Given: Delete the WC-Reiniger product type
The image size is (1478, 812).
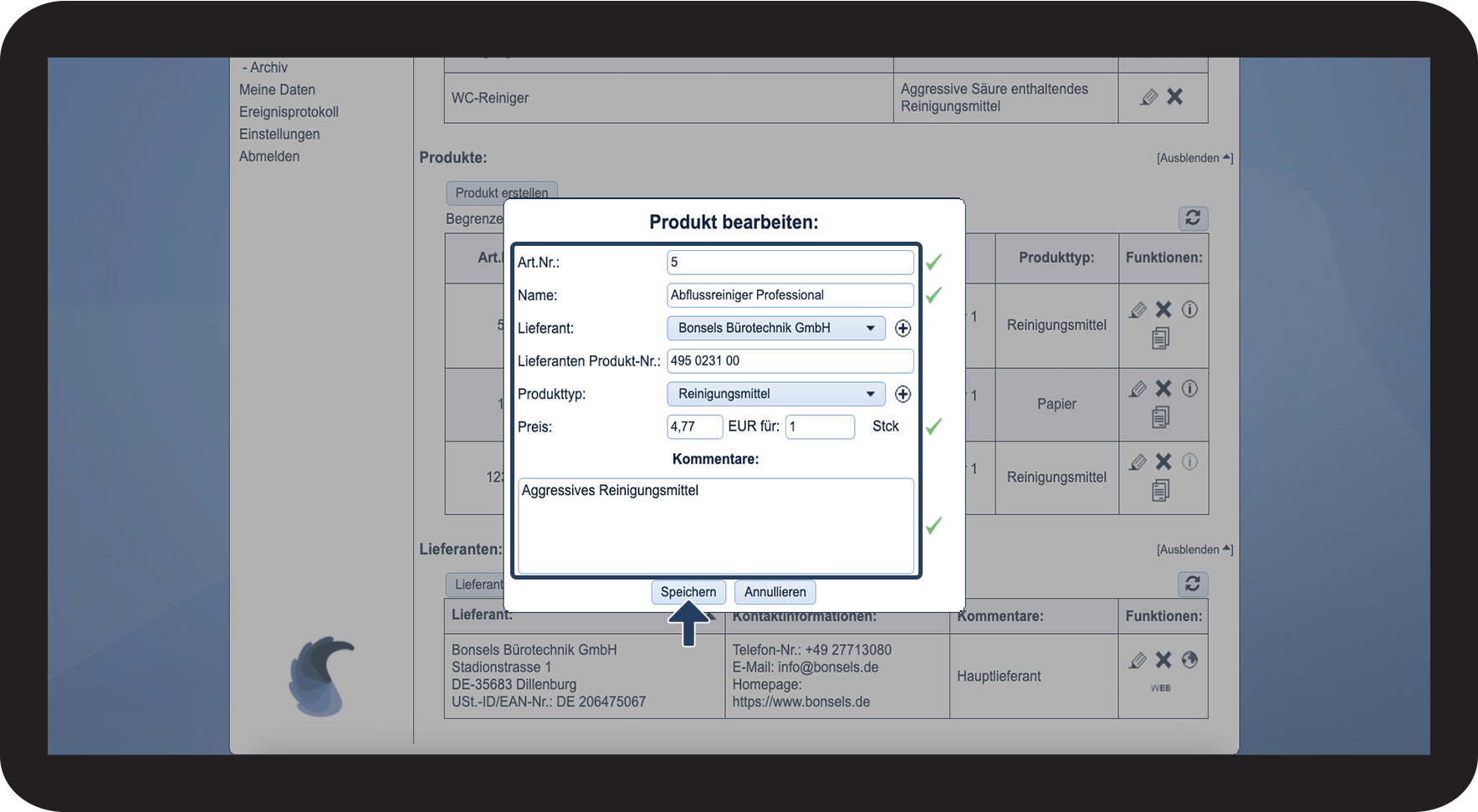Looking at the screenshot, I should pyautogui.click(x=1175, y=97).
